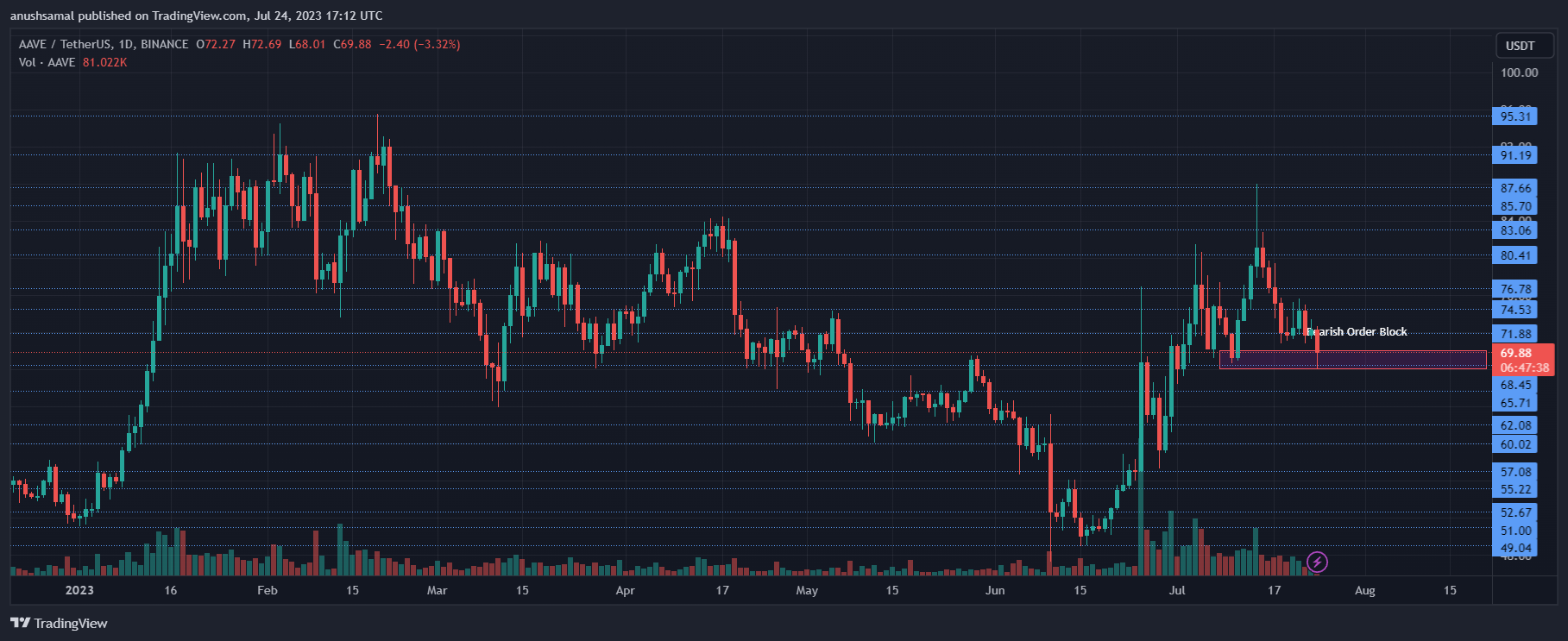Select the 87.66 price level label
The height and width of the screenshot is (641, 1568).
[1515, 188]
